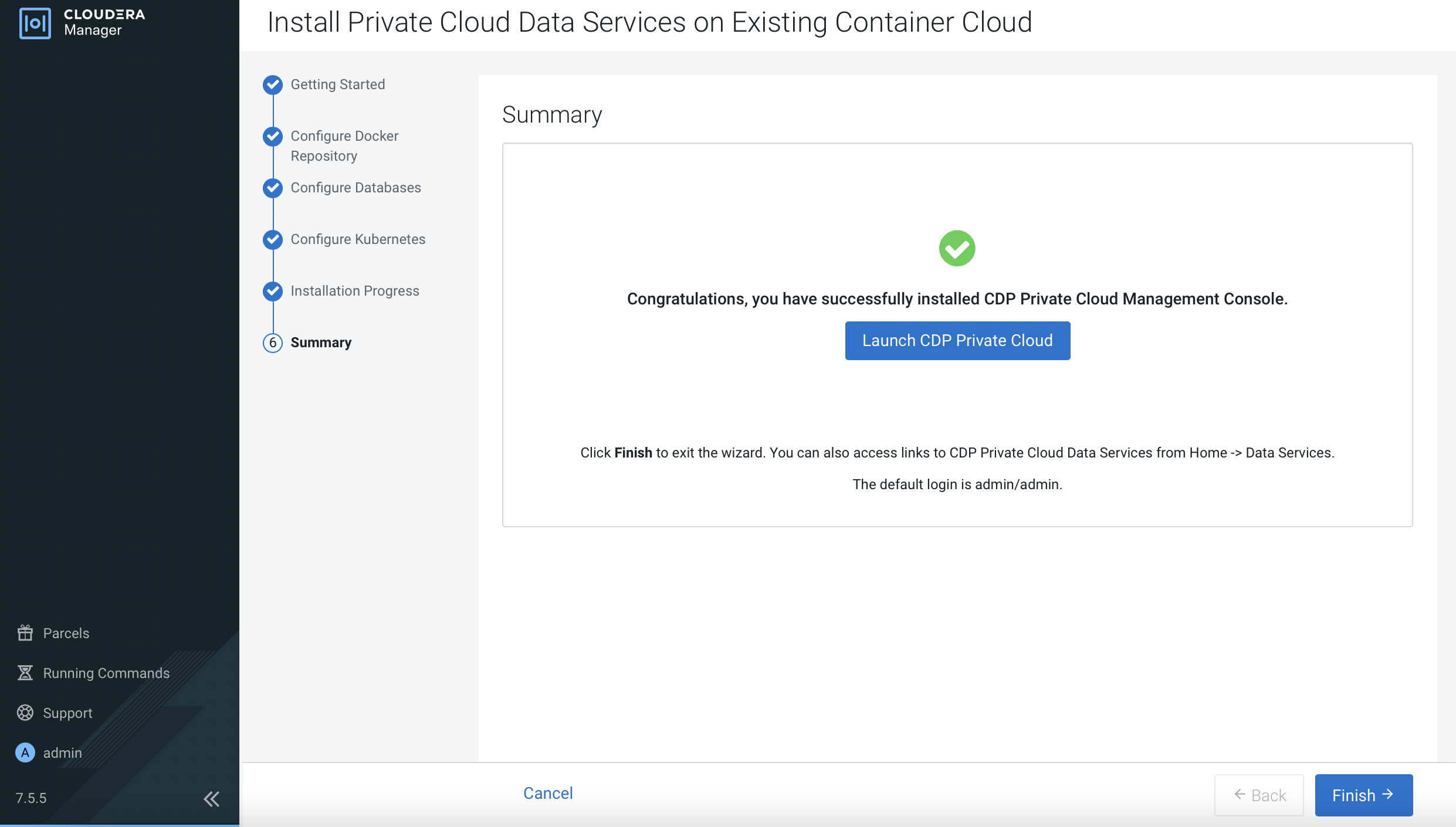Viewport: 1456px width, 827px height.
Task: Cancel the installation wizard
Action: tap(548, 793)
